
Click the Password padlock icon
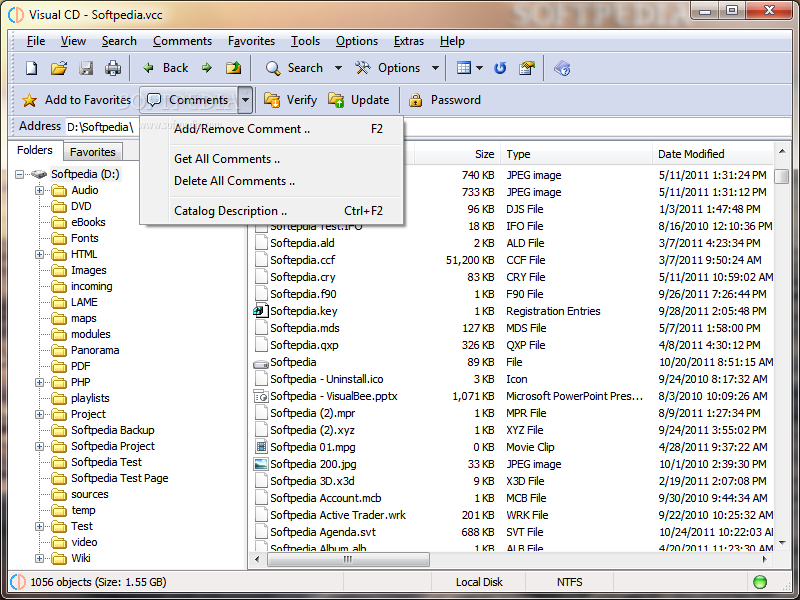(x=416, y=100)
